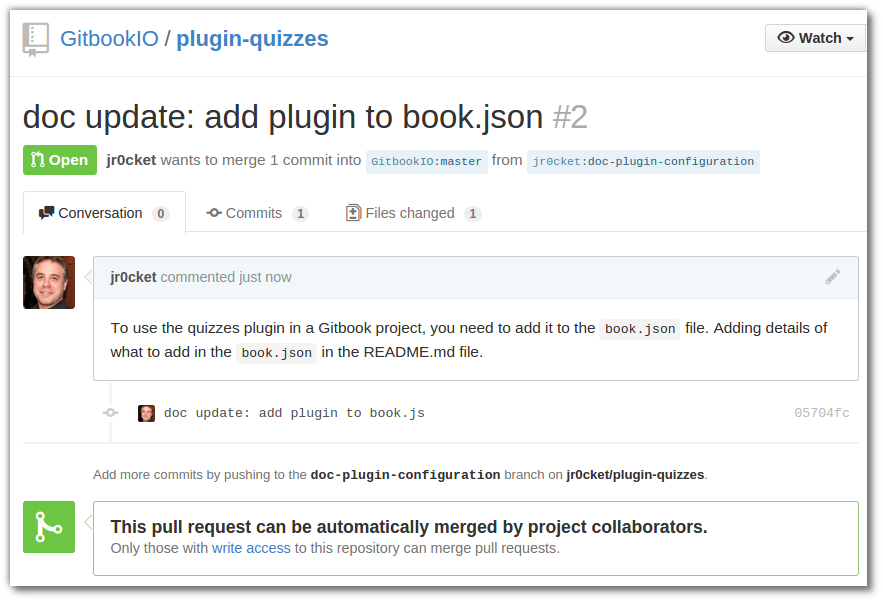Viewport: 883px width, 602px height.
Task: Open the plugin-quizzes repository link
Action: coord(252,39)
